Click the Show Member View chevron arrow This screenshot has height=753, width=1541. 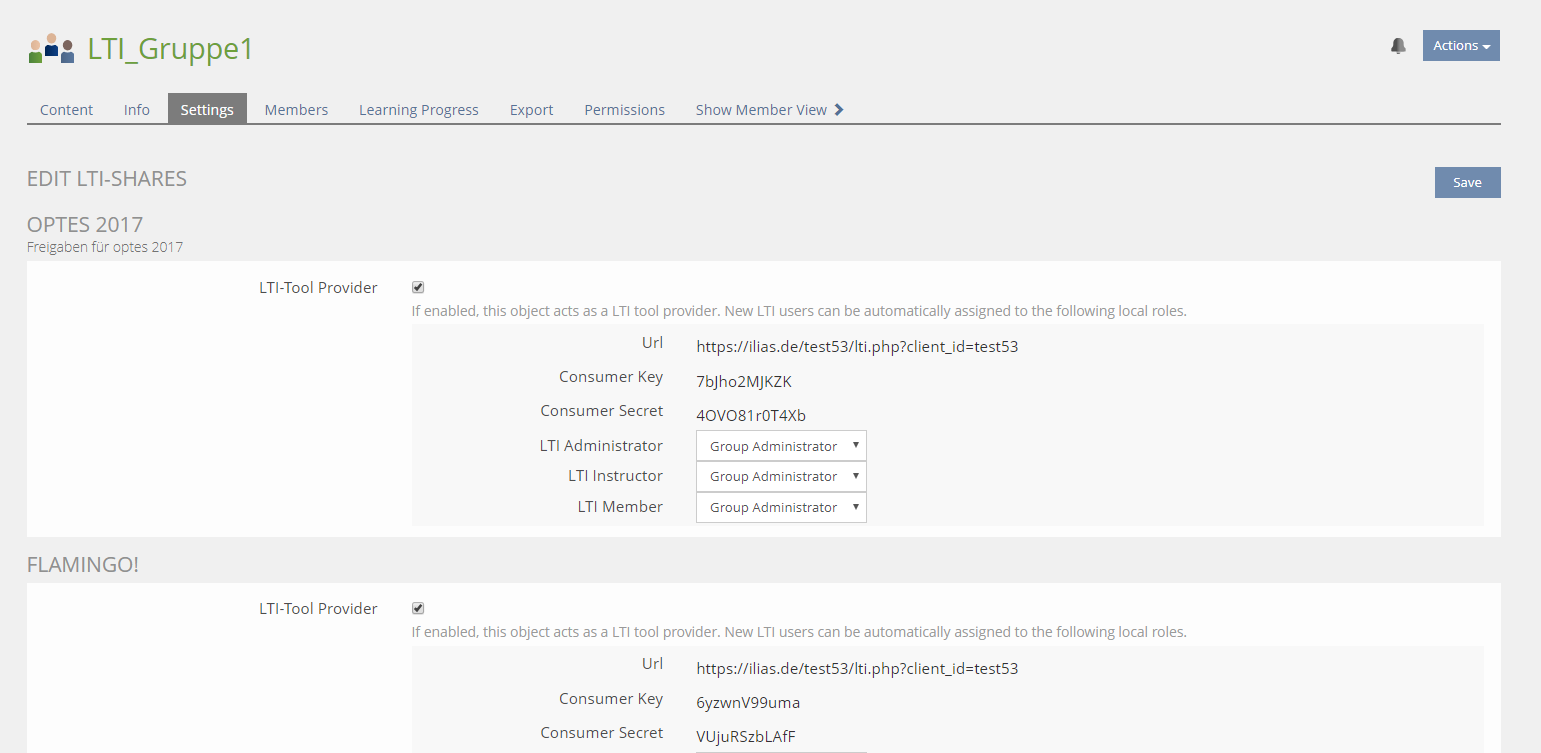pyautogui.click(x=839, y=110)
